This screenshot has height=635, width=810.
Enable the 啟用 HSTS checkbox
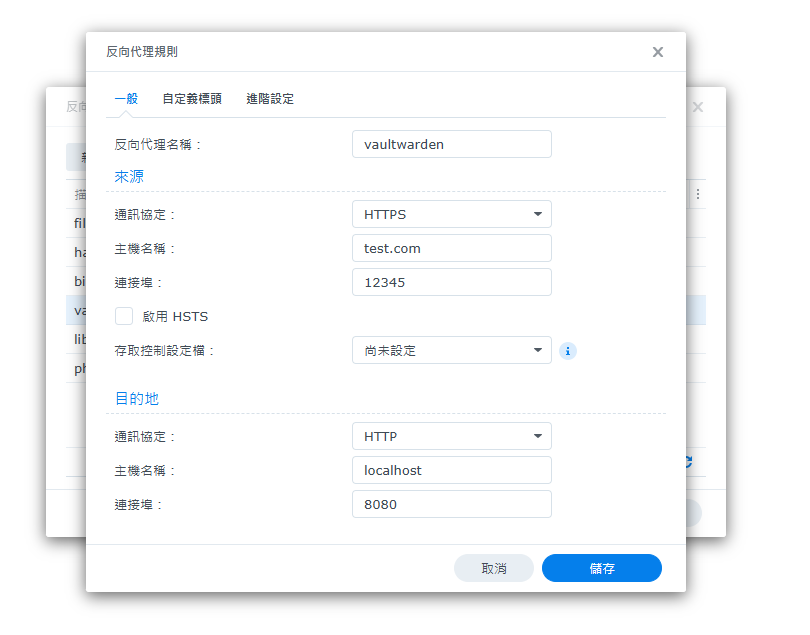coord(124,316)
